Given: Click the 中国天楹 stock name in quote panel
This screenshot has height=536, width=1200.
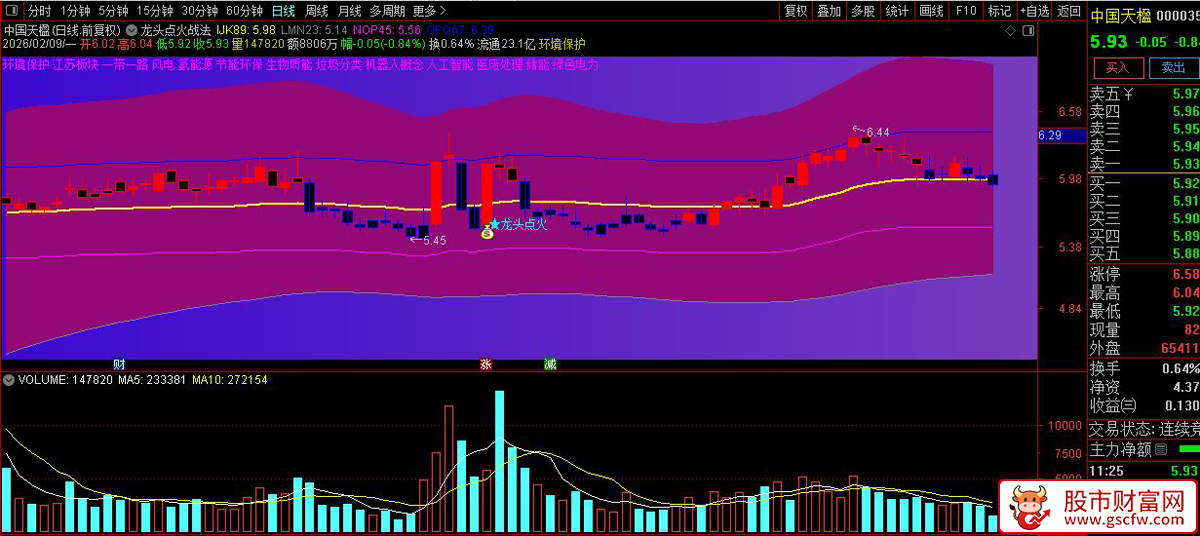Looking at the screenshot, I should click(1120, 15).
